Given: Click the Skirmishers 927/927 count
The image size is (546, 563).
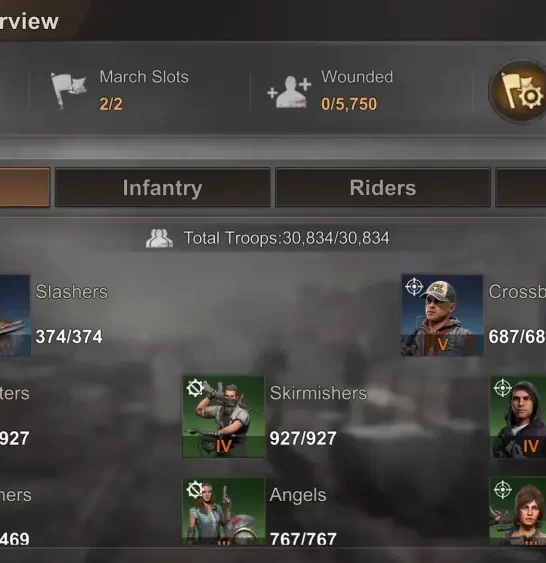Looking at the screenshot, I should (x=303, y=438).
